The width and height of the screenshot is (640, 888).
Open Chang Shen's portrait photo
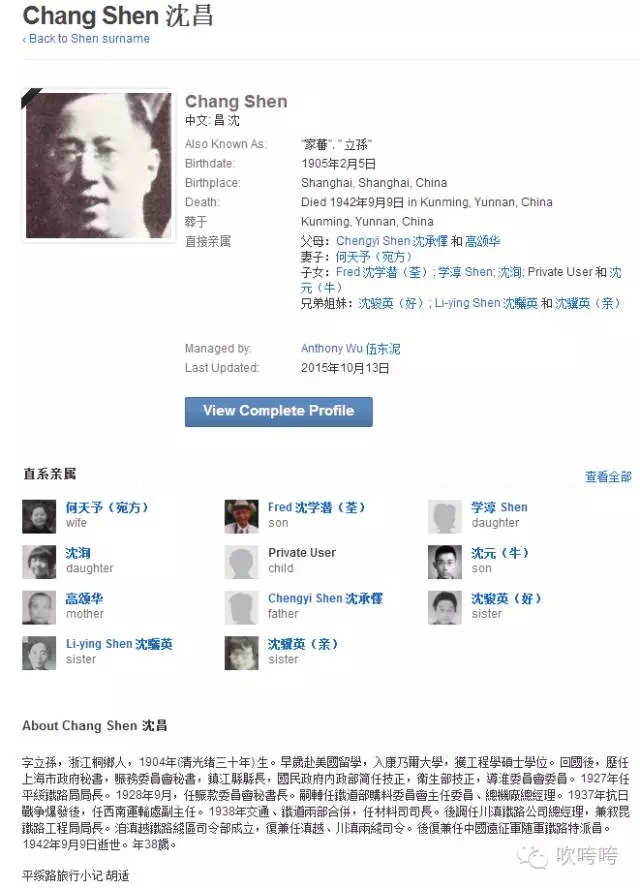98,165
